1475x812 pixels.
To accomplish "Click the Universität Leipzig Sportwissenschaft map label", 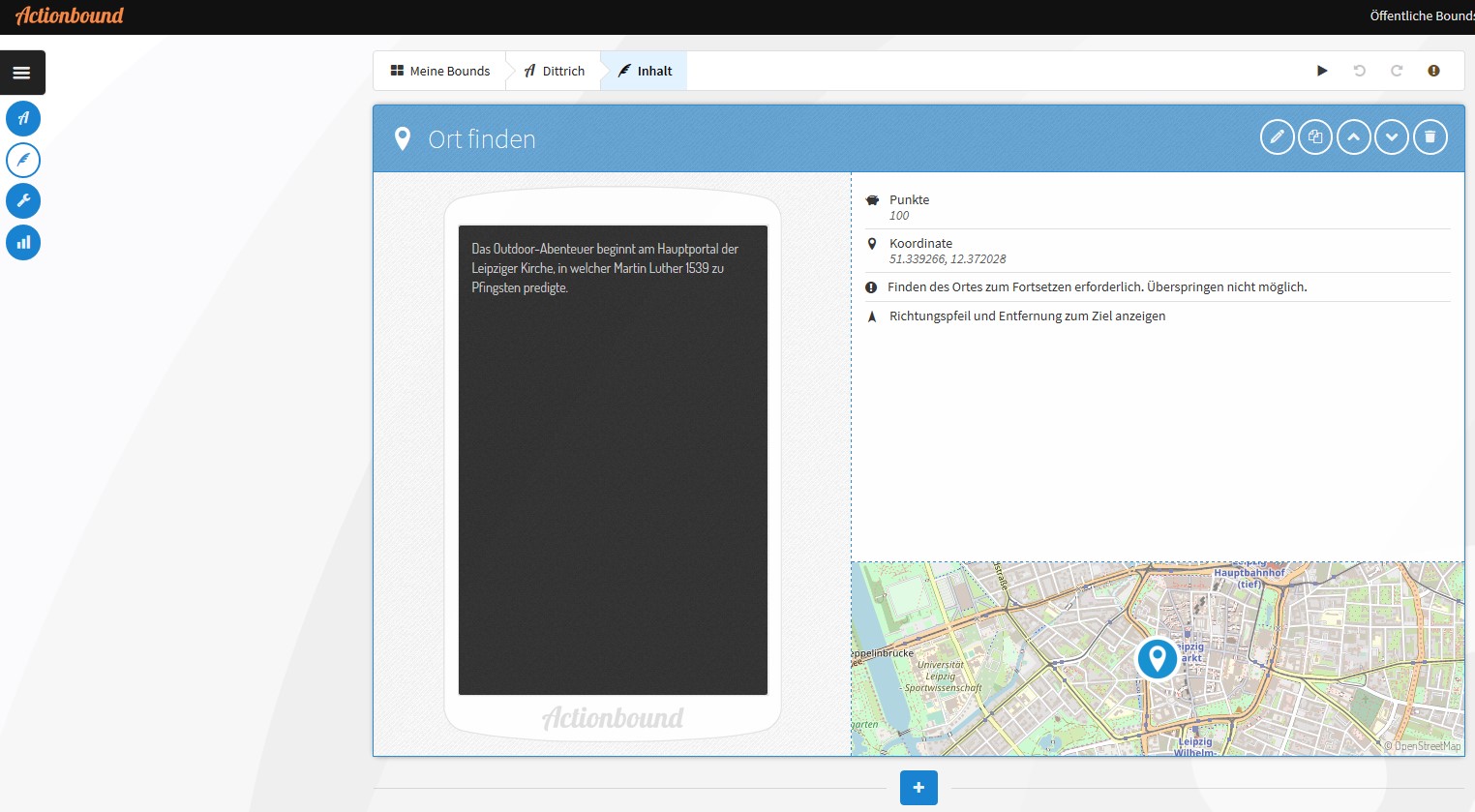I will pyautogui.click(x=943, y=677).
